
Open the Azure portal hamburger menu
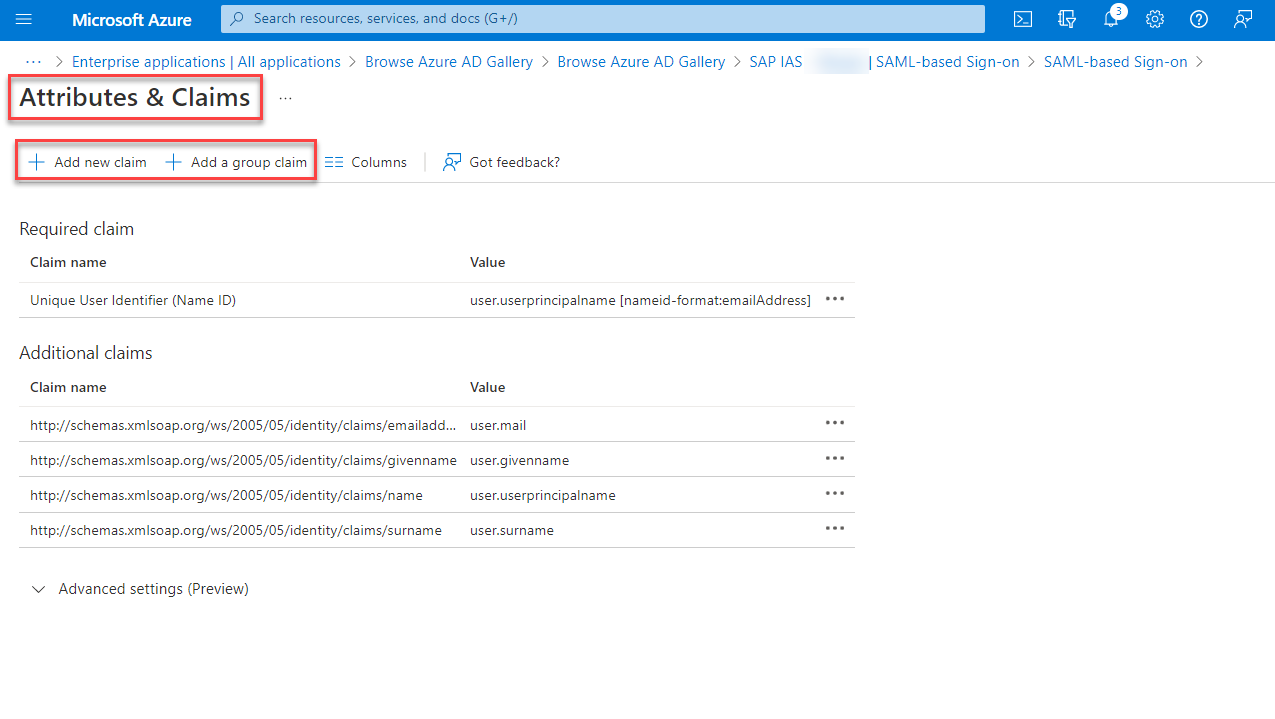24,19
